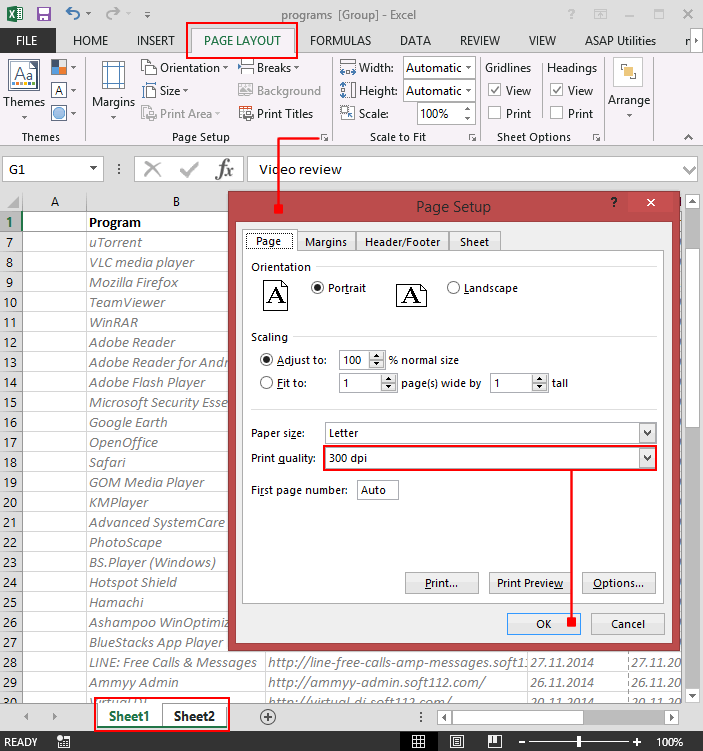Click the First page number field
This screenshot has width=703, height=751.
(x=377, y=490)
